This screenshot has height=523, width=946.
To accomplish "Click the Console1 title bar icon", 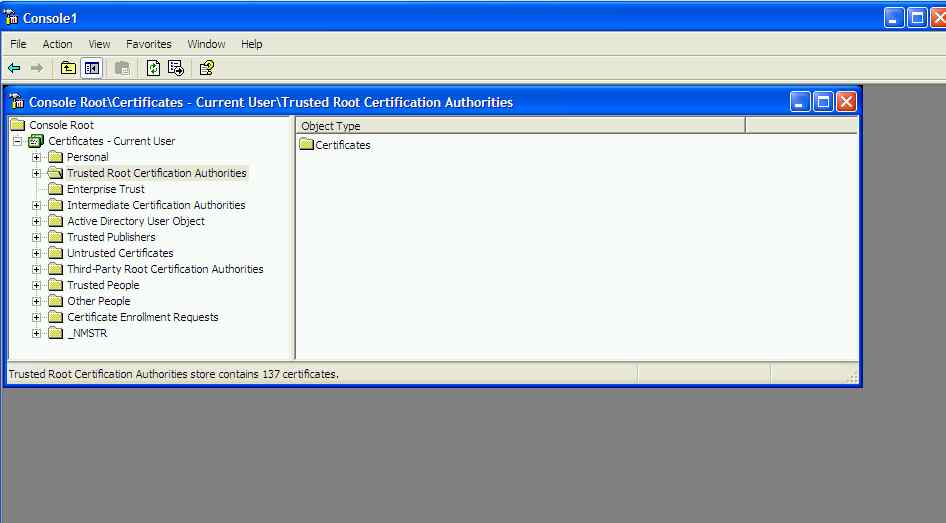I will pos(11,18).
